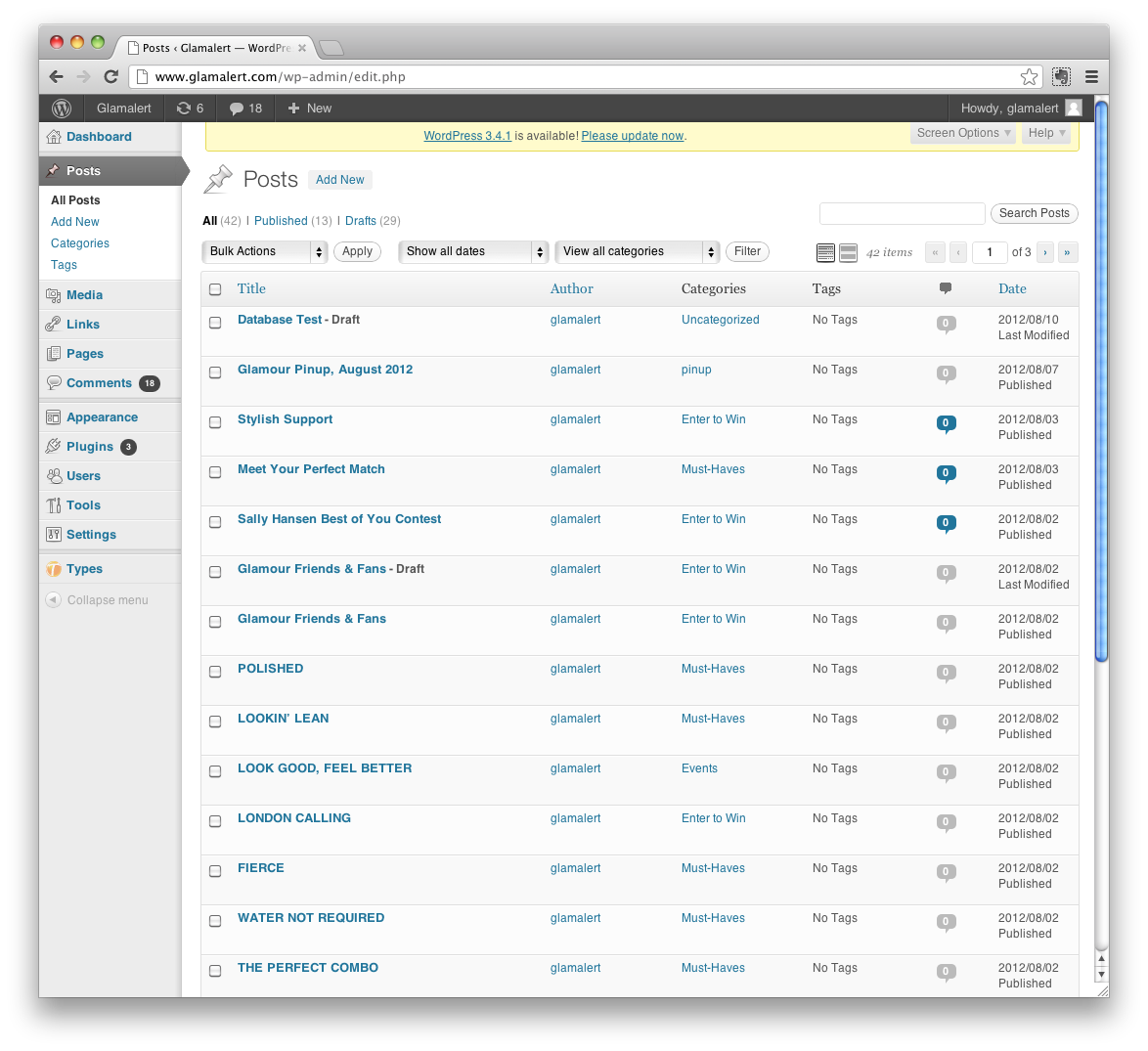Viewport: 1148px width, 1051px height.
Task: Open Plugins in the sidebar
Action: pyautogui.click(x=89, y=447)
